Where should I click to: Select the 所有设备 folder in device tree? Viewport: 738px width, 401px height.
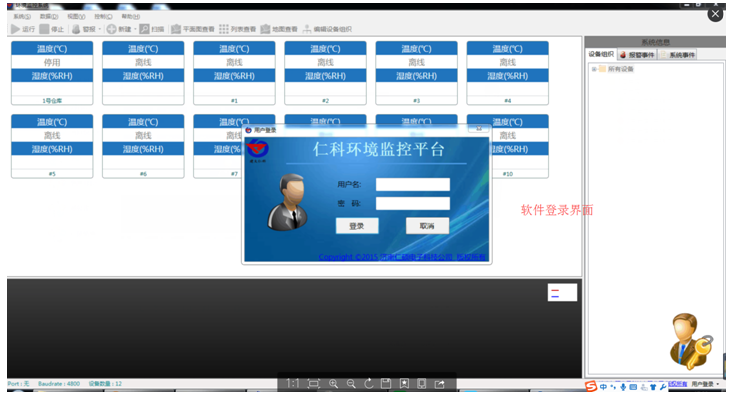(616, 69)
